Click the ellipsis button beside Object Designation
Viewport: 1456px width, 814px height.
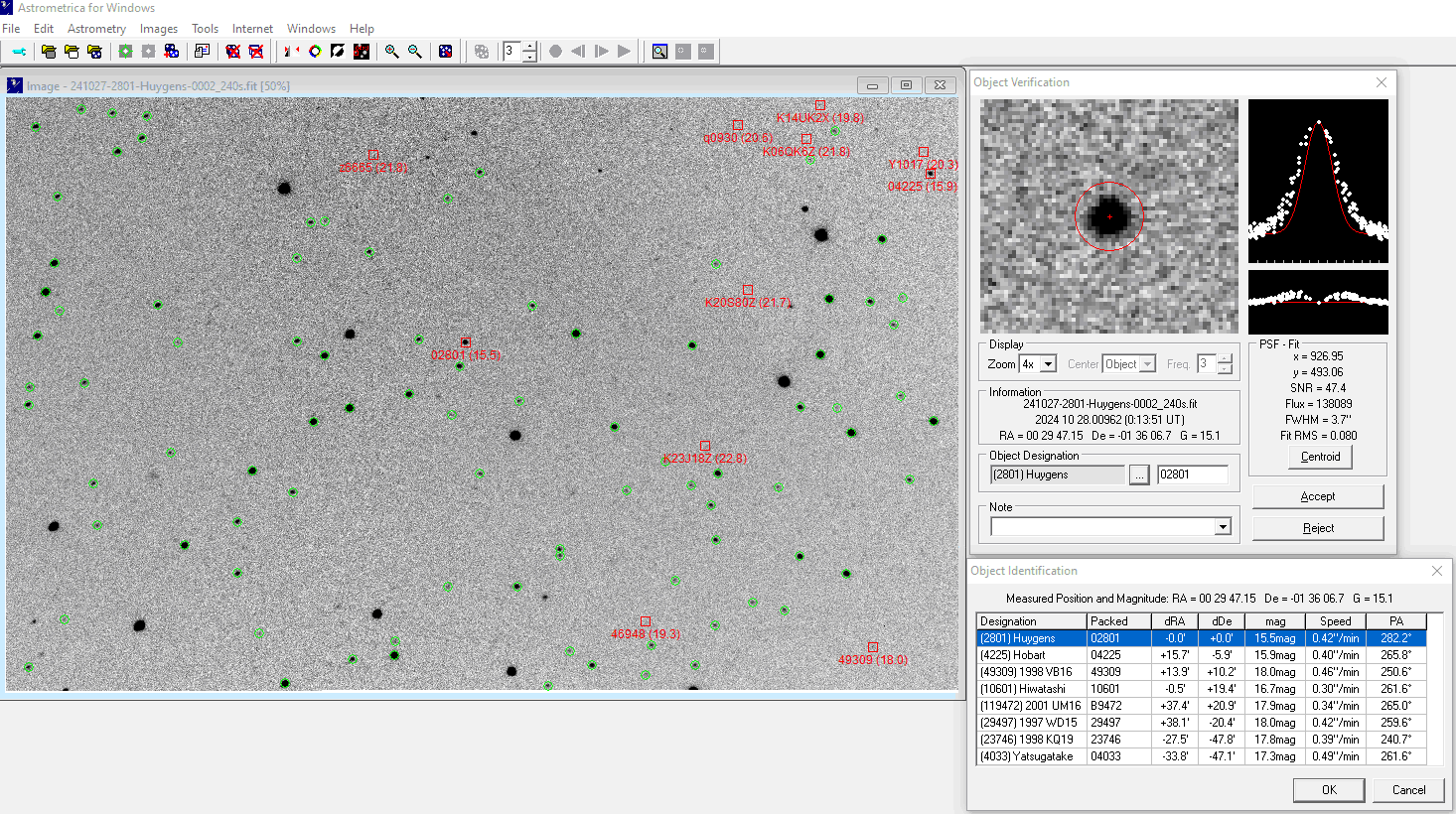[1139, 475]
